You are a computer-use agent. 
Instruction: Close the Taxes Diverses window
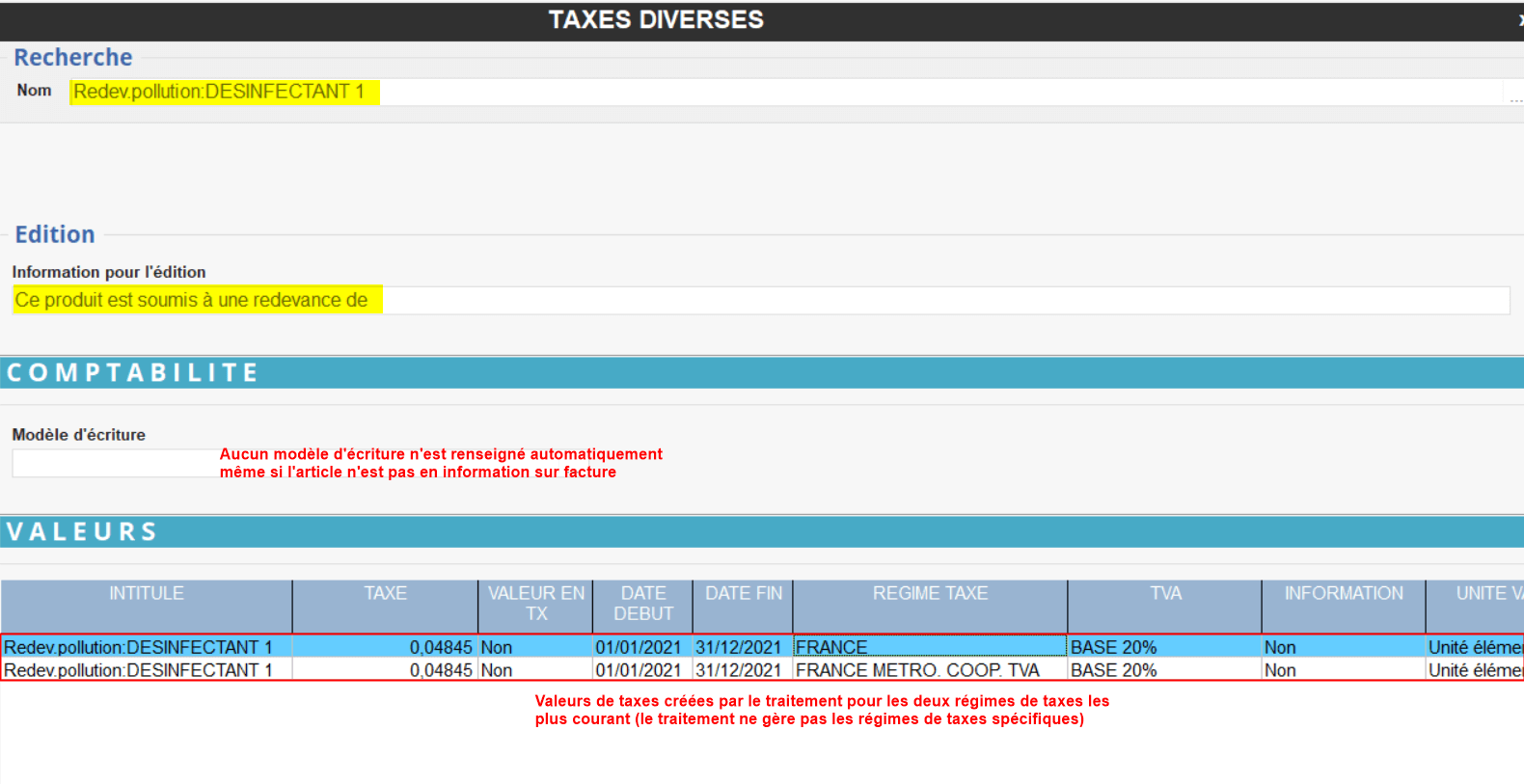1520,19
